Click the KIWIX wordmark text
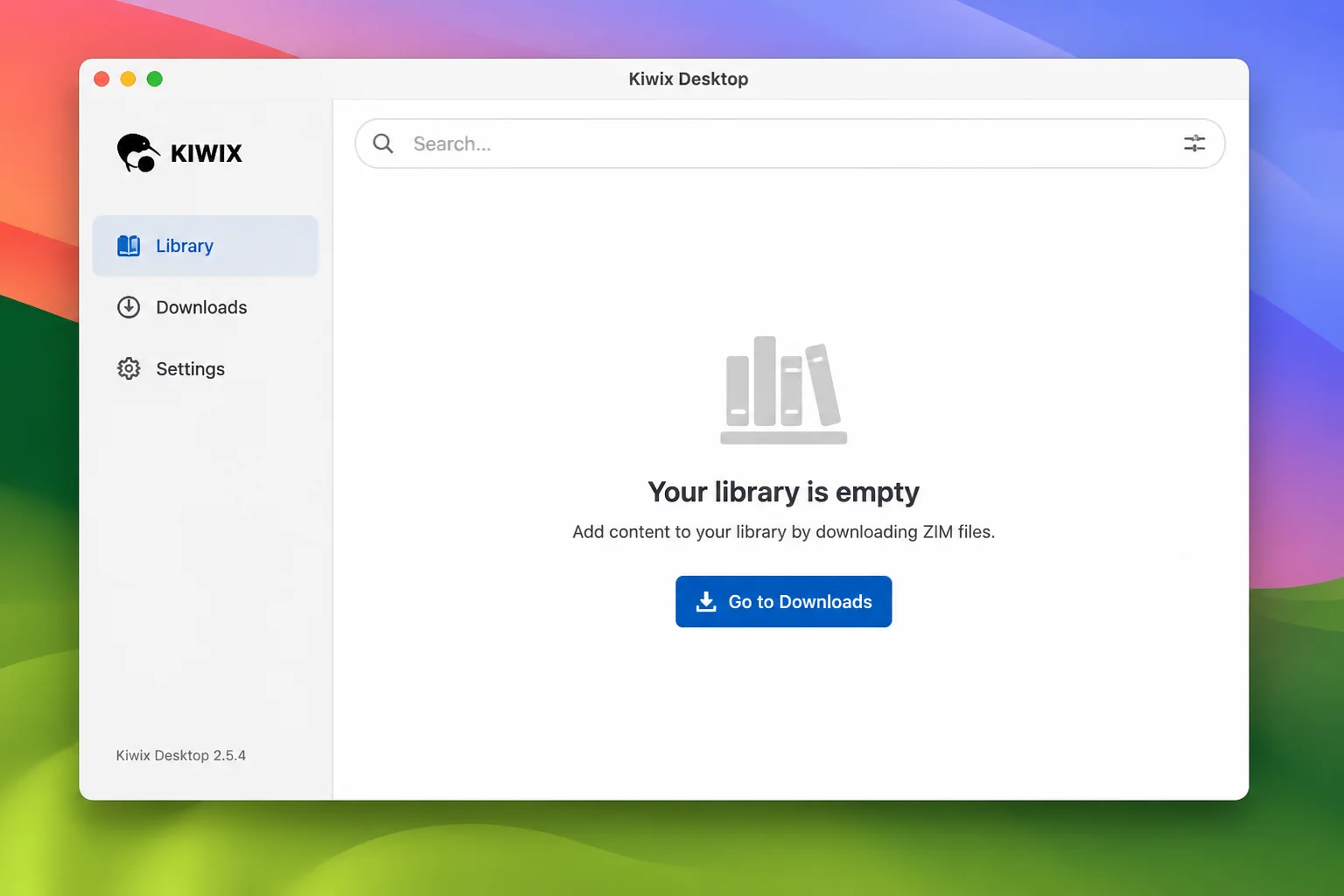The image size is (1344, 896). [x=206, y=153]
